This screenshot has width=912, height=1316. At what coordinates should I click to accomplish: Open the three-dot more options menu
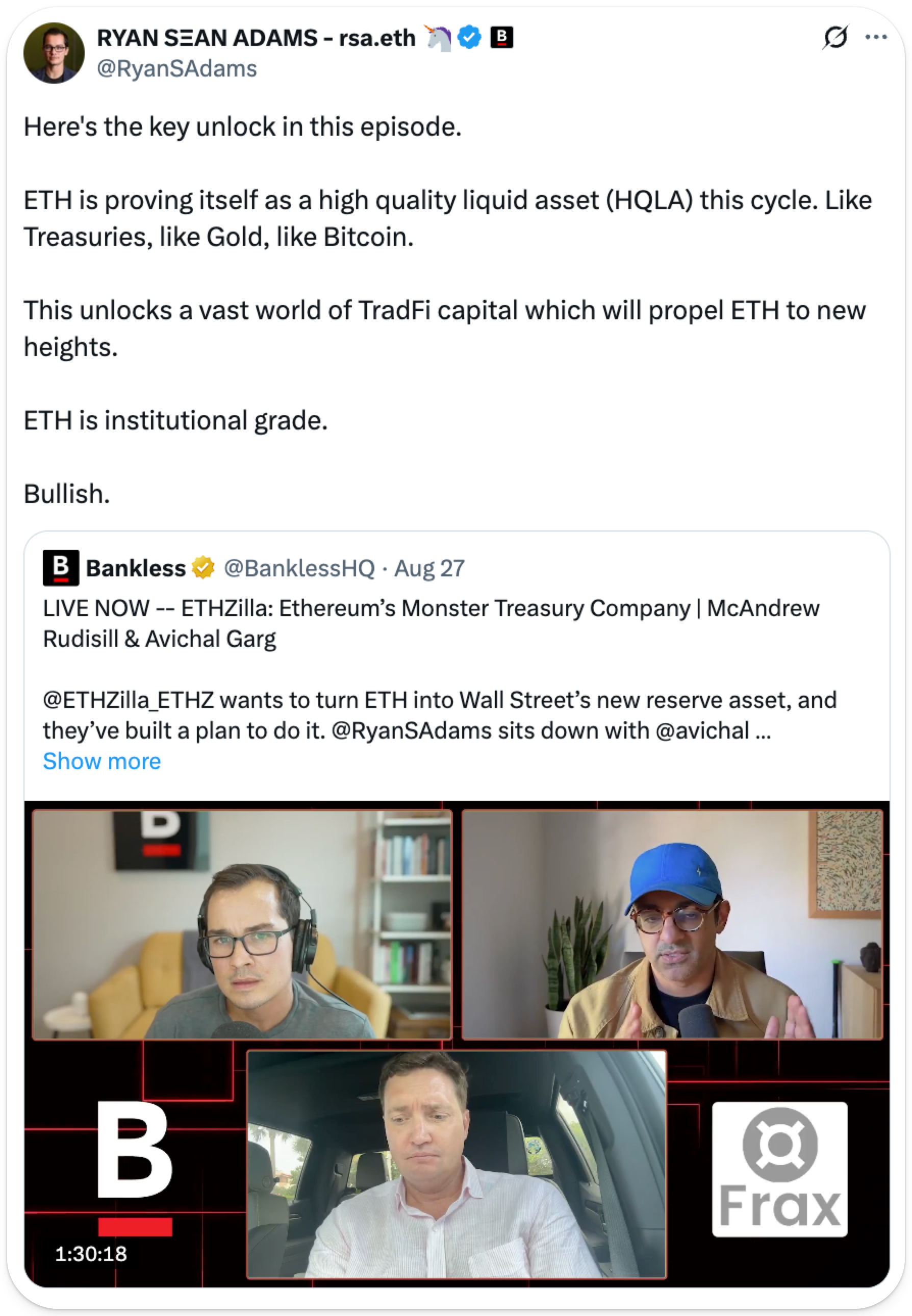pos(875,38)
